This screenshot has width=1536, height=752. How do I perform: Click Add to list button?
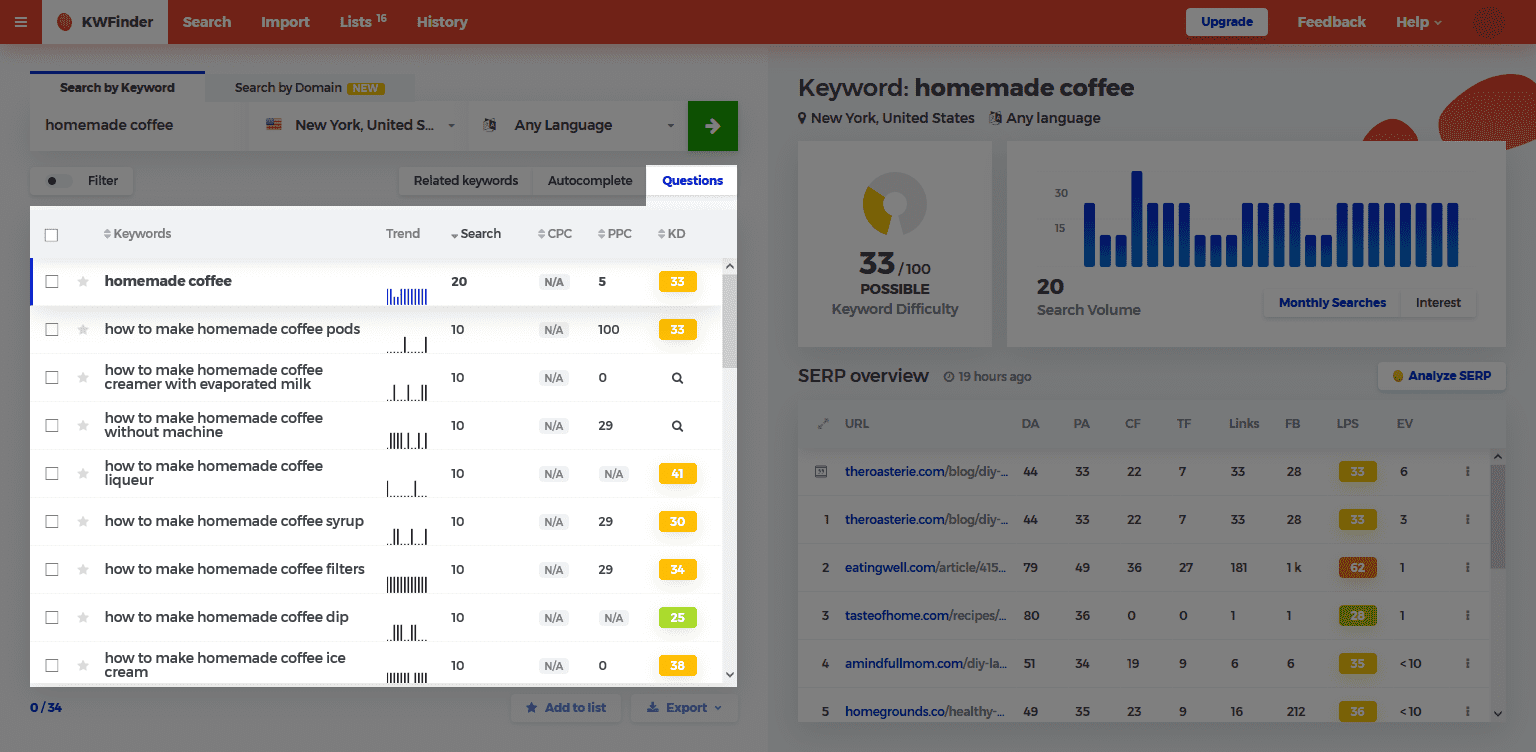click(566, 708)
